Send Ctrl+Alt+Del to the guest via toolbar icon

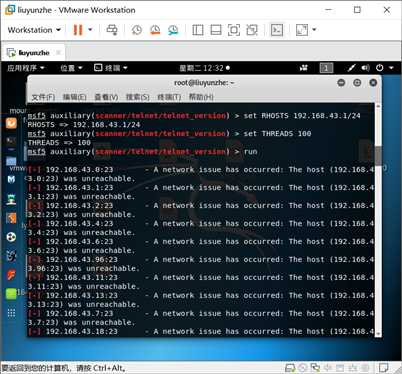(112, 30)
